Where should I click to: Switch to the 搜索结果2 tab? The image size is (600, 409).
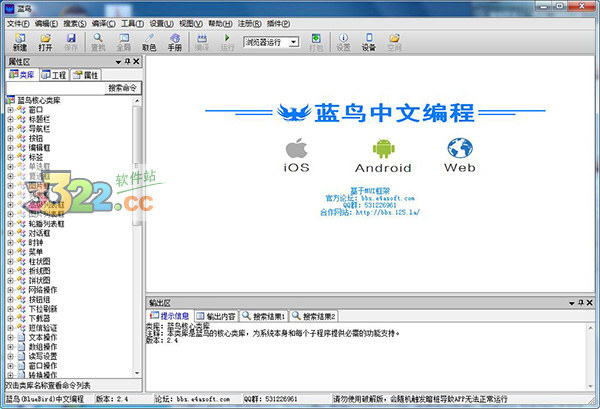pyautogui.click(x=313, y=316)
